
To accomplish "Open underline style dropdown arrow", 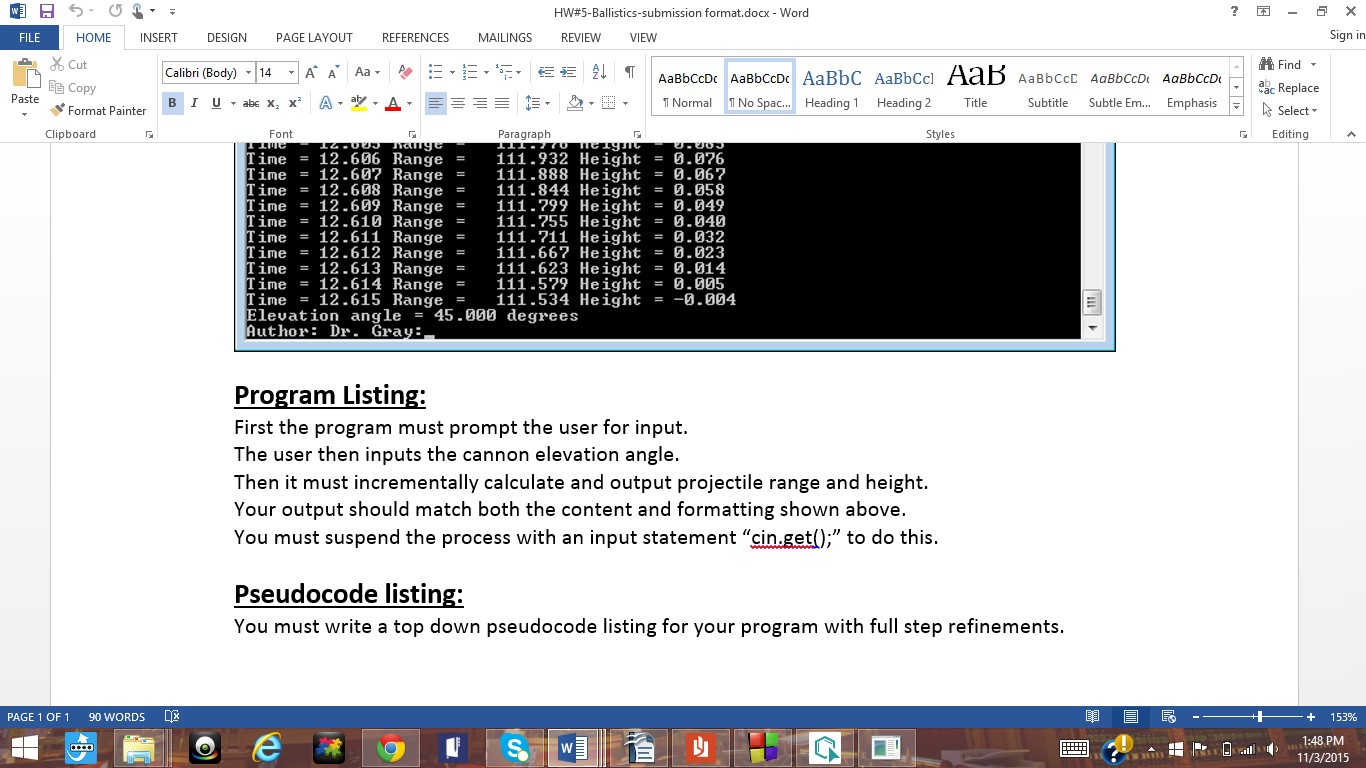I will [x=233, y=103].
